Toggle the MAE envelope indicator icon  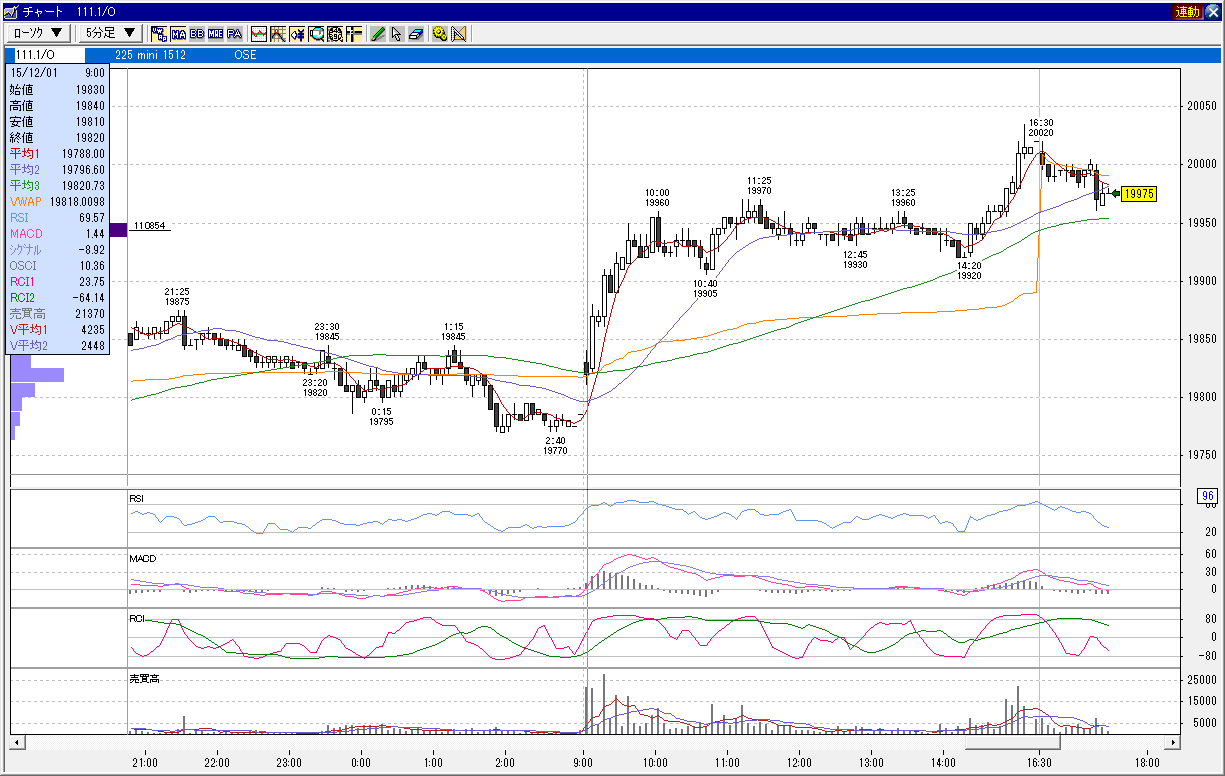(x=215, y=33)
